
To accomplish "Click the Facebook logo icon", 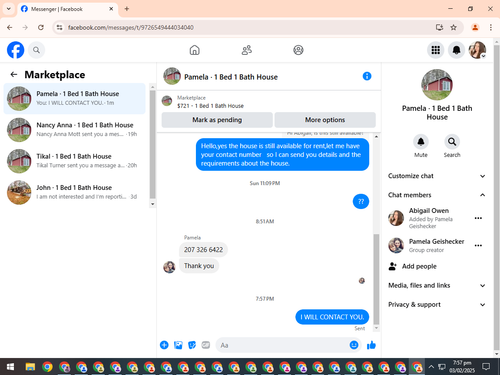I will 15,50.
